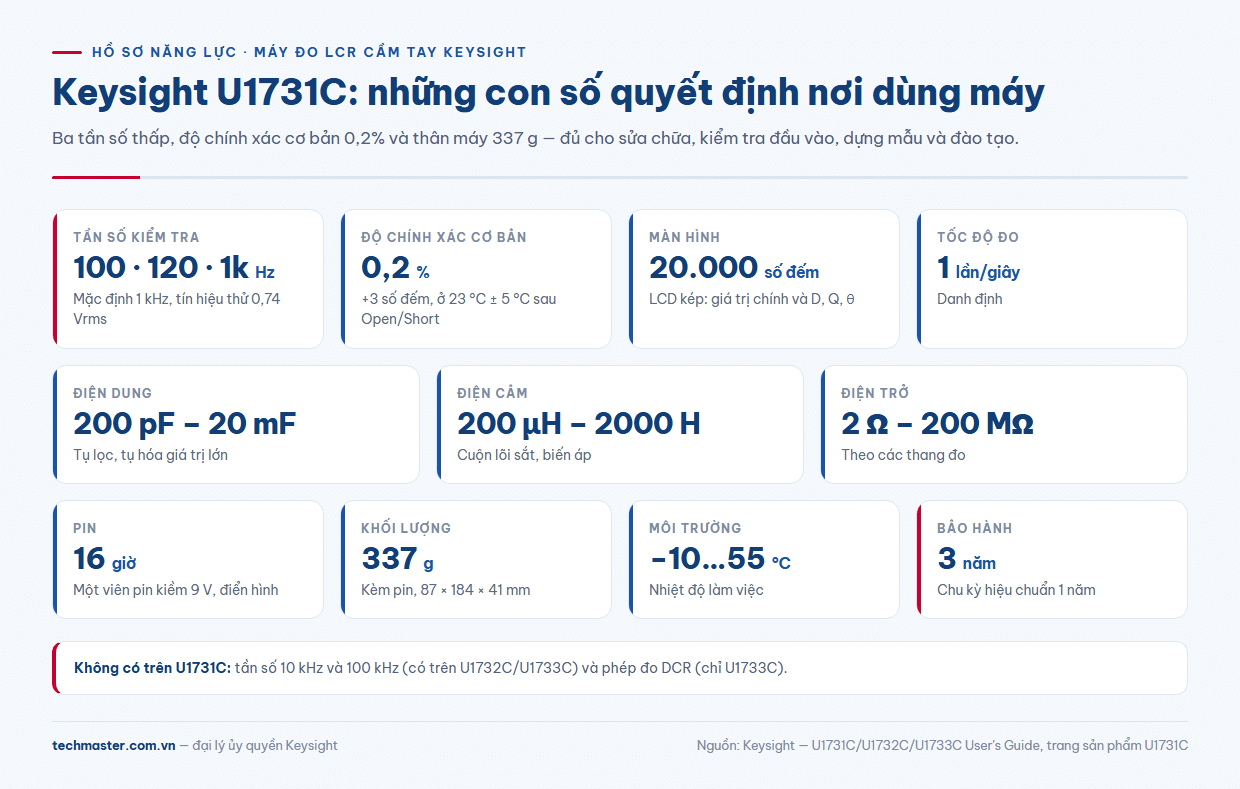Select the 'KHỐI LƯỢNG' label
The width and height of the screenshot is (1240, 789).
[x=406, y=528]
